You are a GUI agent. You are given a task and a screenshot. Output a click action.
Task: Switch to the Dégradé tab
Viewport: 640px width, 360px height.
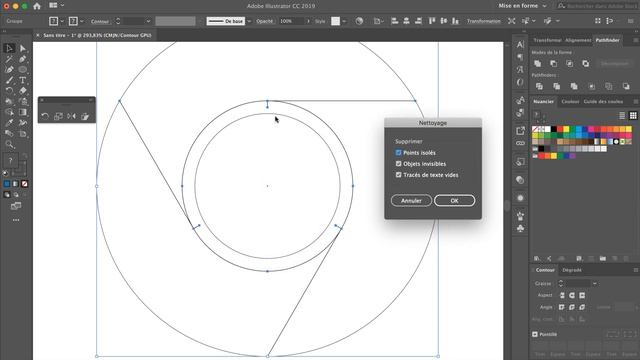[x=571, y=270]
